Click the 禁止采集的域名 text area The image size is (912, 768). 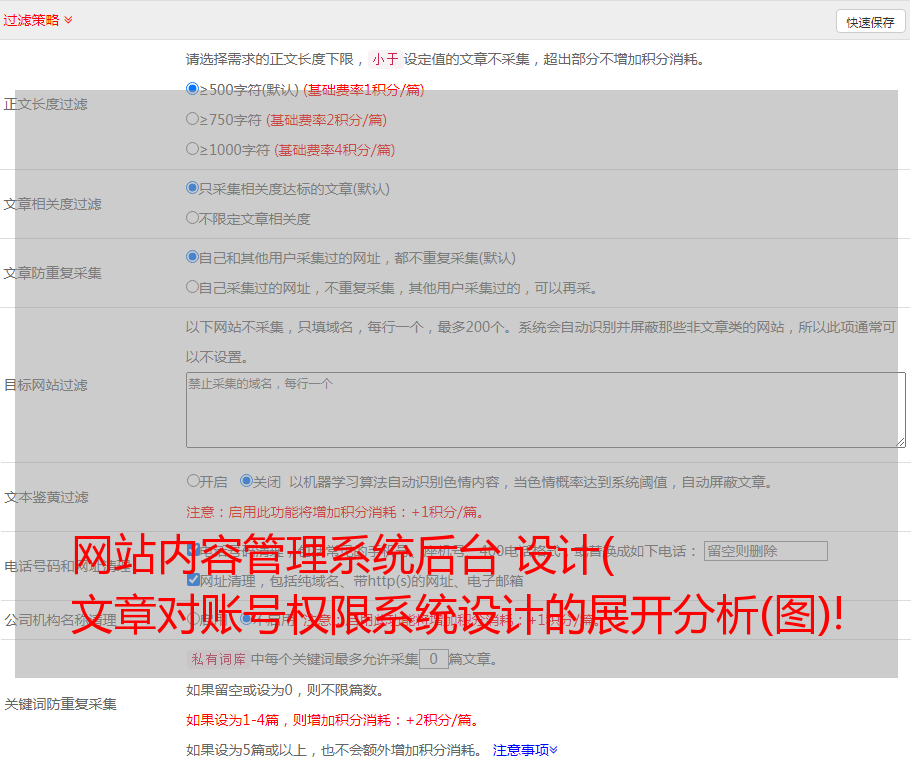(x=545, y=410)
